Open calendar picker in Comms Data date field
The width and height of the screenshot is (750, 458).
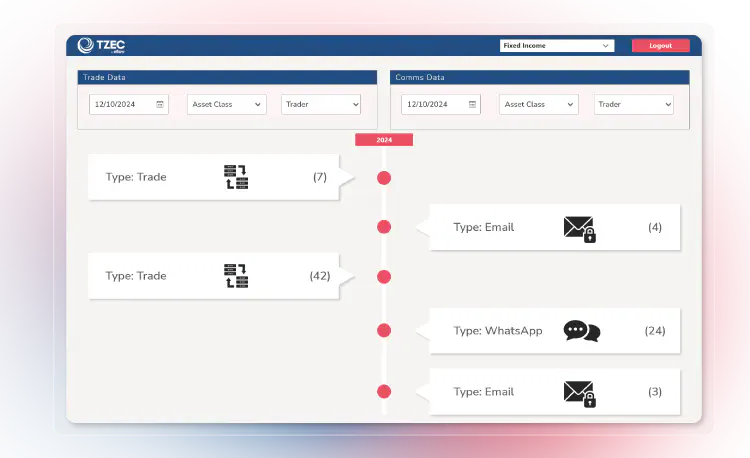(472, 104)
